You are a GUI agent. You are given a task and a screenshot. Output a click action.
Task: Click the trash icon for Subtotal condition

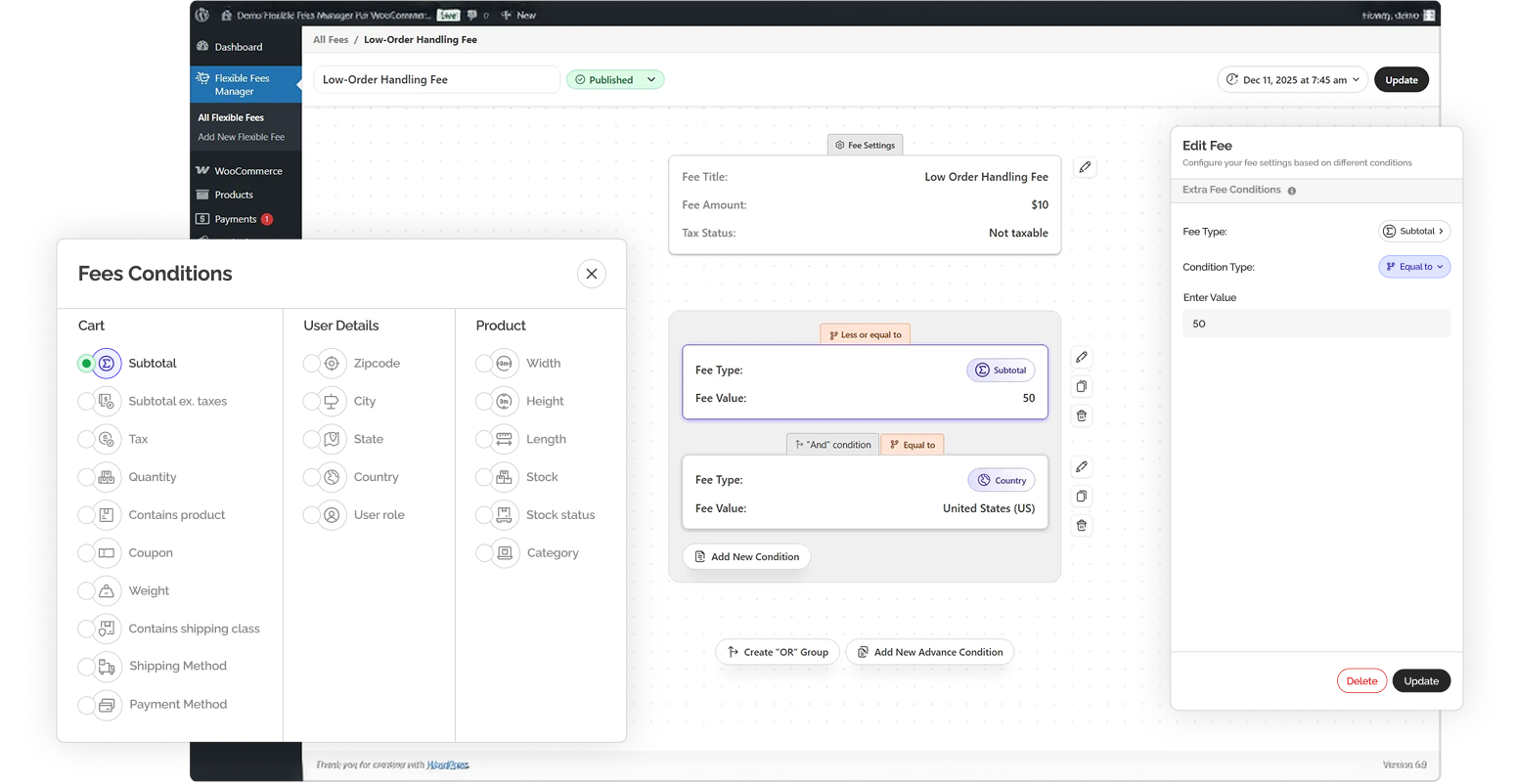point(1081,415)
